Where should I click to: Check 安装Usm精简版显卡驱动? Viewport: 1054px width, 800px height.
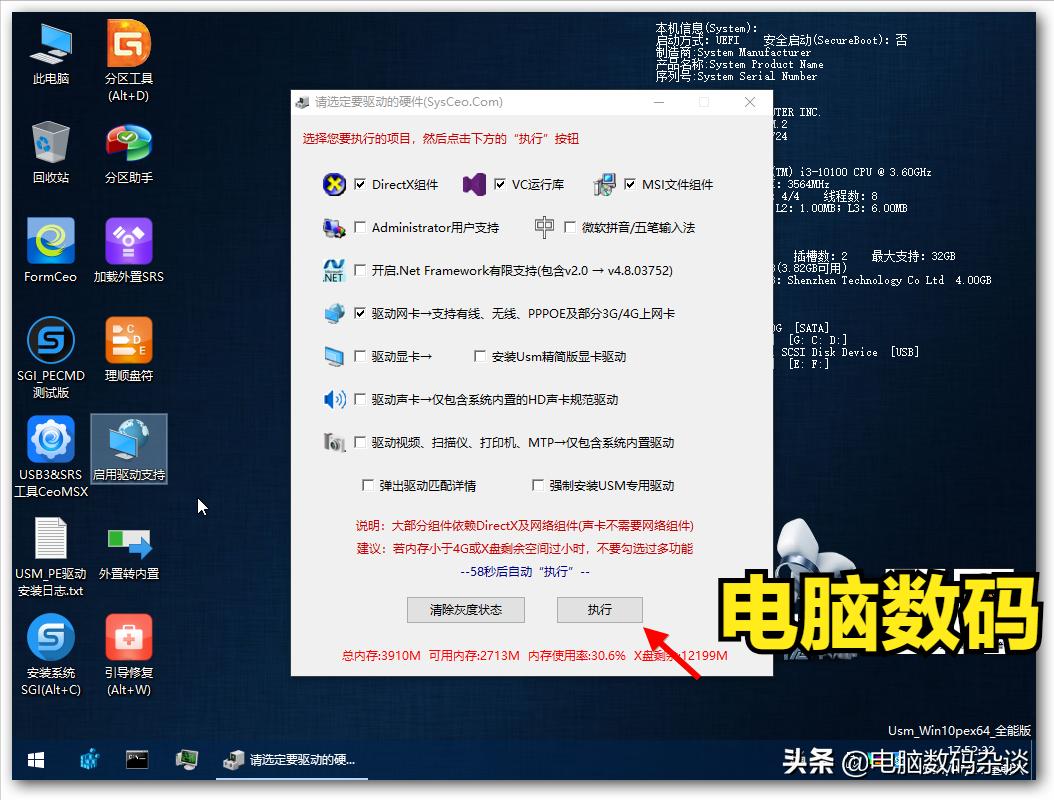478,356
